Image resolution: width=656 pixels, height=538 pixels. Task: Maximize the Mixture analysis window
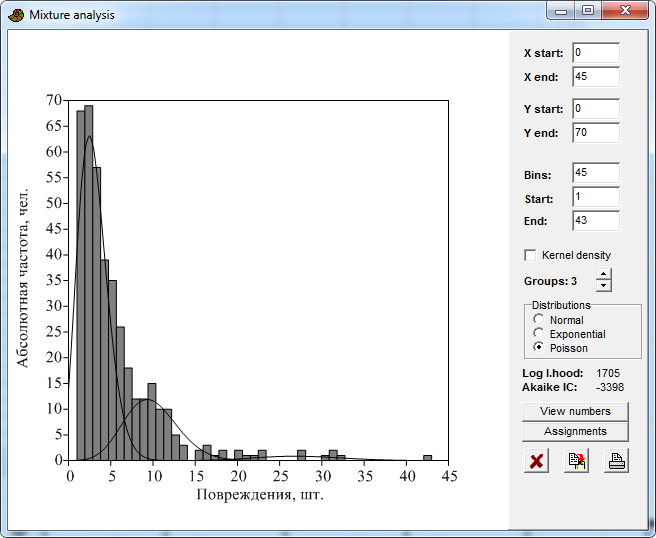[x=588, y=11]
